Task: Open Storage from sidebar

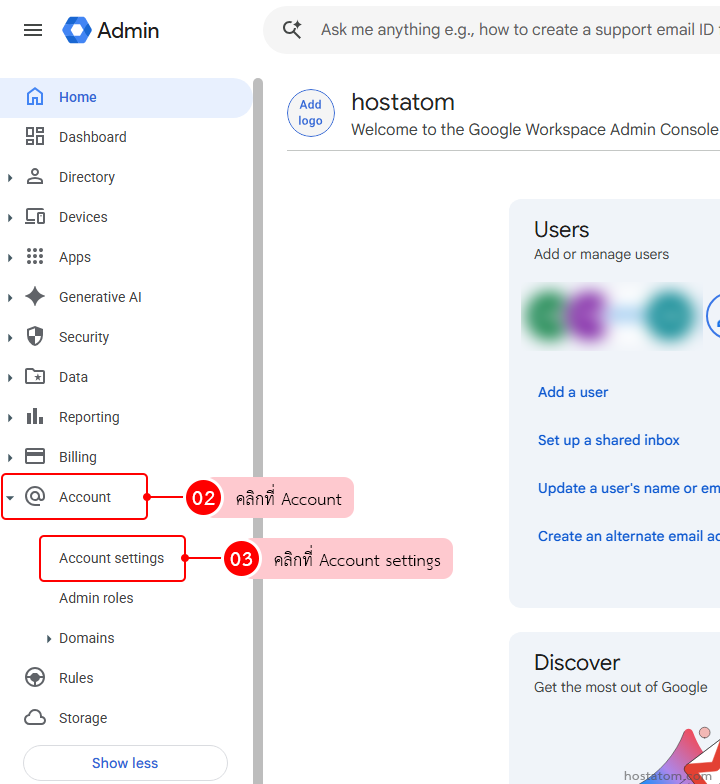Action: tap(83, 718)
